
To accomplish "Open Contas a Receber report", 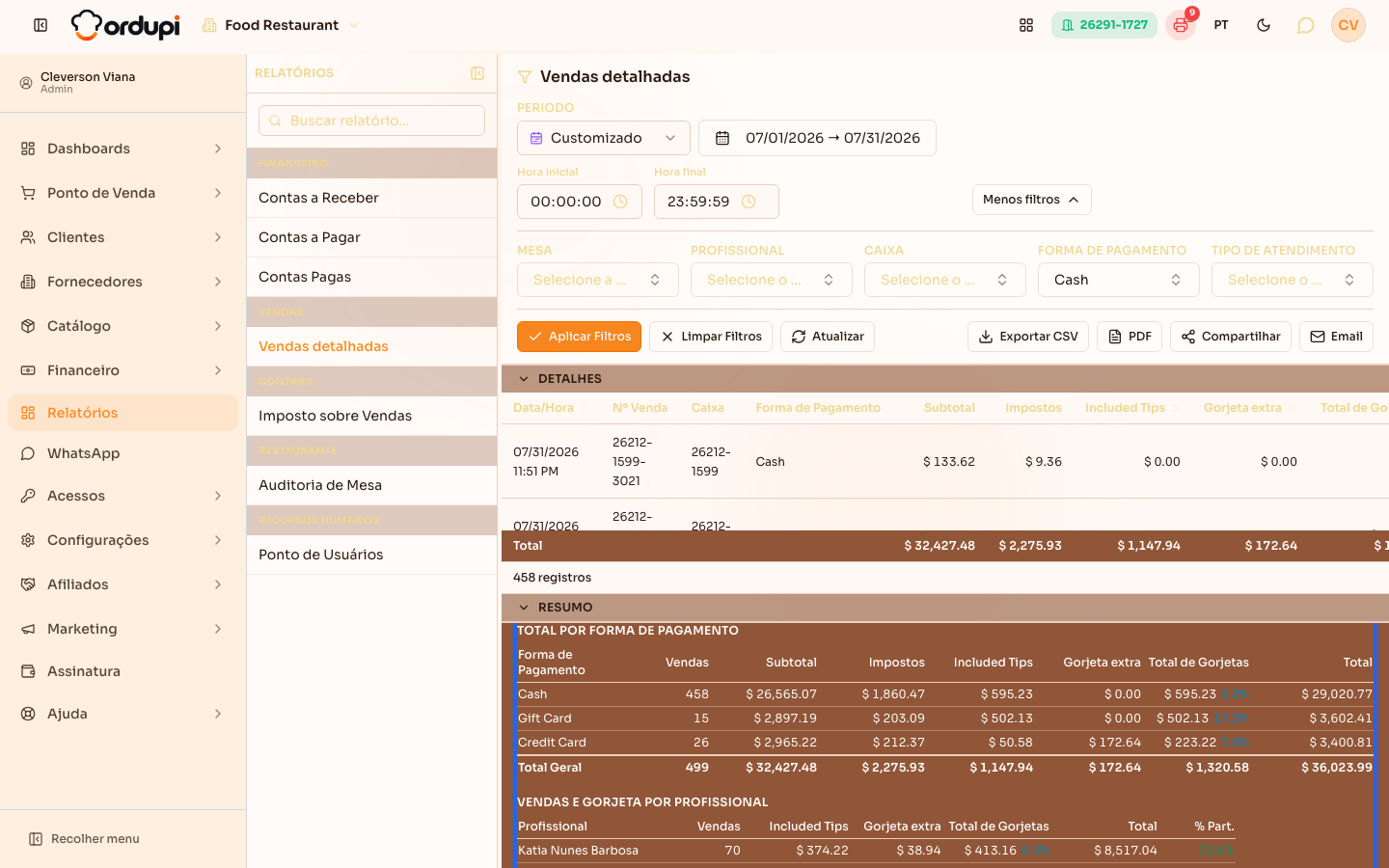I will click(x=371, y=198).
